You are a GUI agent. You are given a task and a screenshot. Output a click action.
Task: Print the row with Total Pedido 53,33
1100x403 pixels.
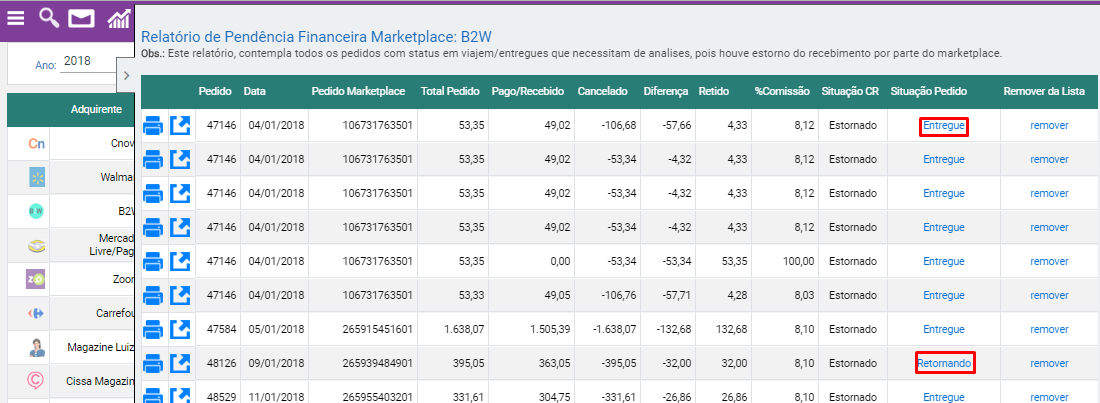click(x=154, y=295)
